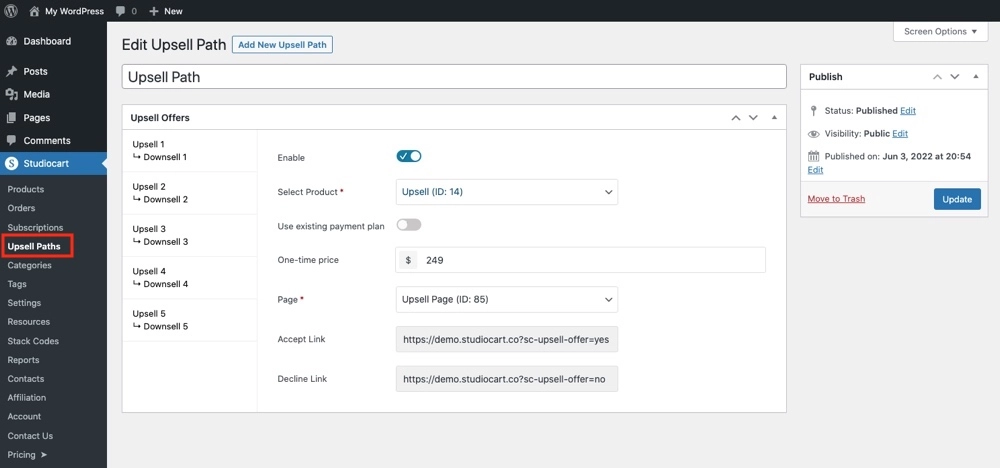
Task: Click the visibility eye icon in Publish box
Action: point(813,134)
